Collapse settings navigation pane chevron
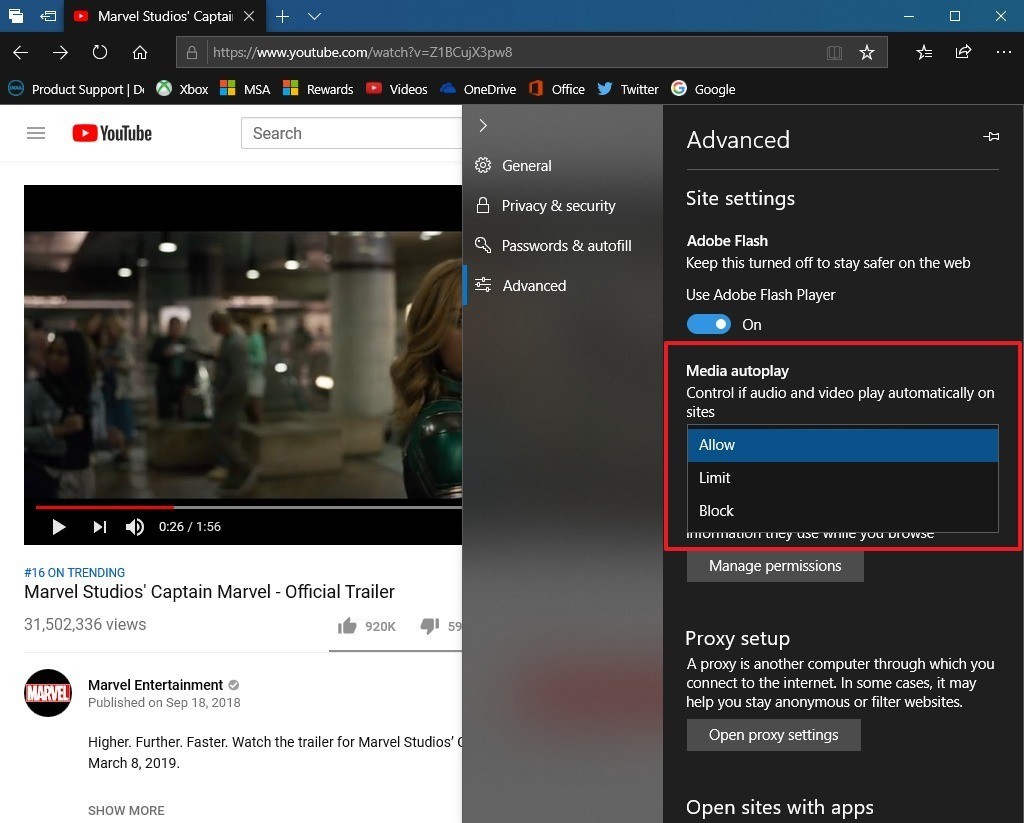Screen dimensions: 1024x823 point(483,125)
